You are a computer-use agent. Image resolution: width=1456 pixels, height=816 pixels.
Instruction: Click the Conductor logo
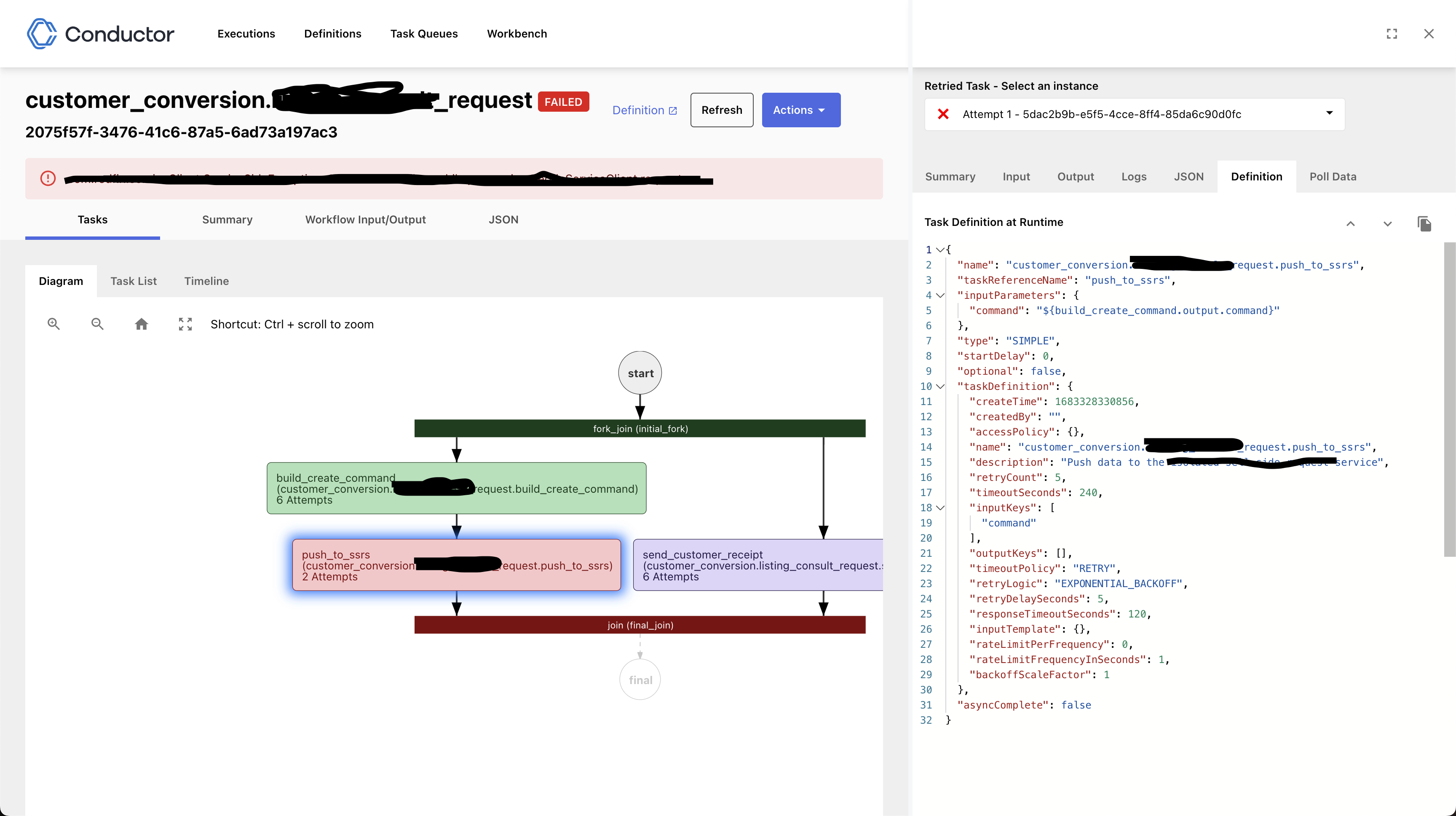[x=100, y=33]
